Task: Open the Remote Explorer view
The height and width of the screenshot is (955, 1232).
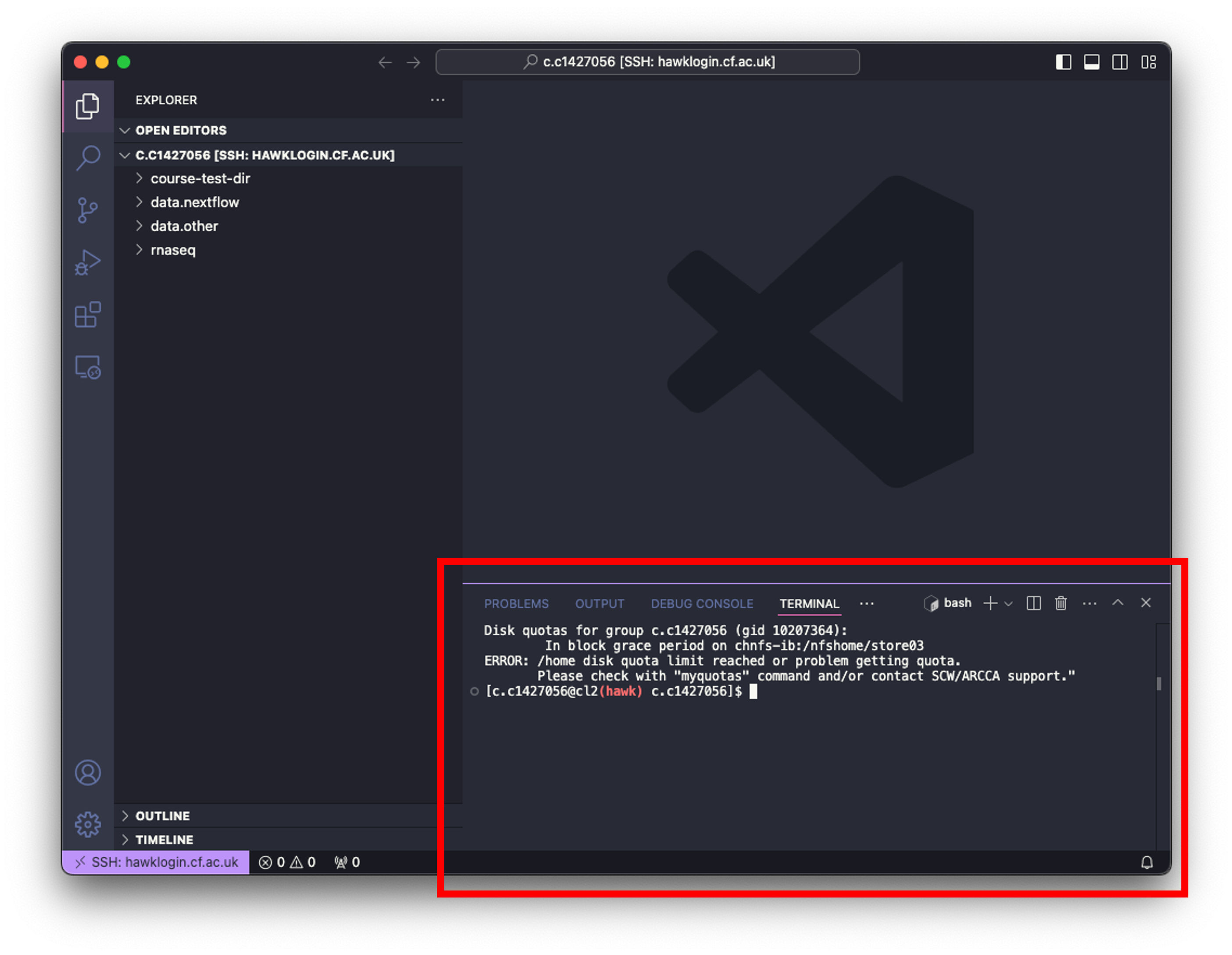Action: [87, 367]
